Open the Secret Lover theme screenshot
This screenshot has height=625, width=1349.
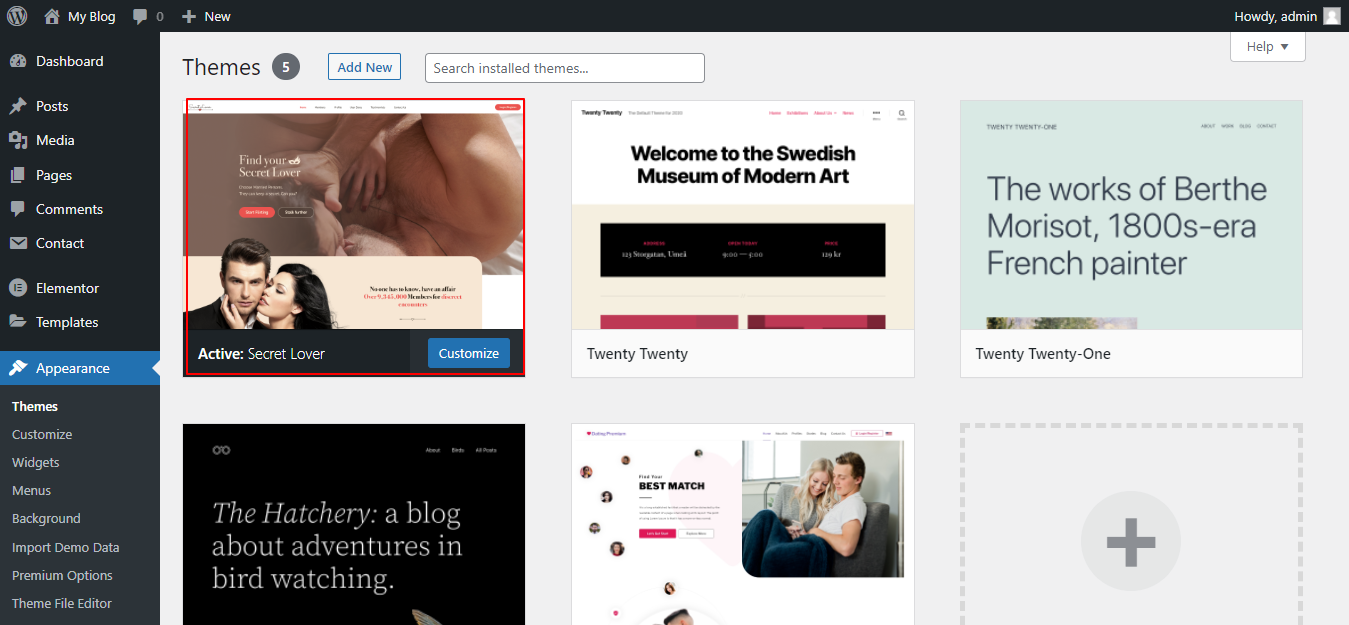tap(354, 214)
